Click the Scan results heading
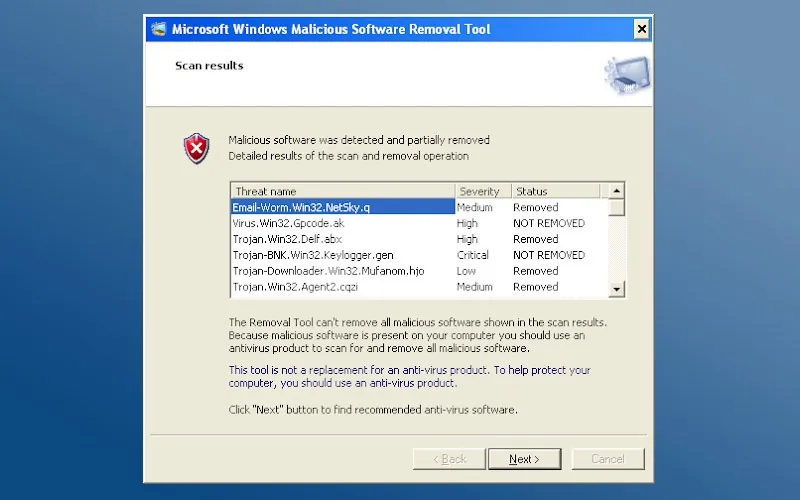Screen dimensions: 800x500 click(x=209, y=65)
